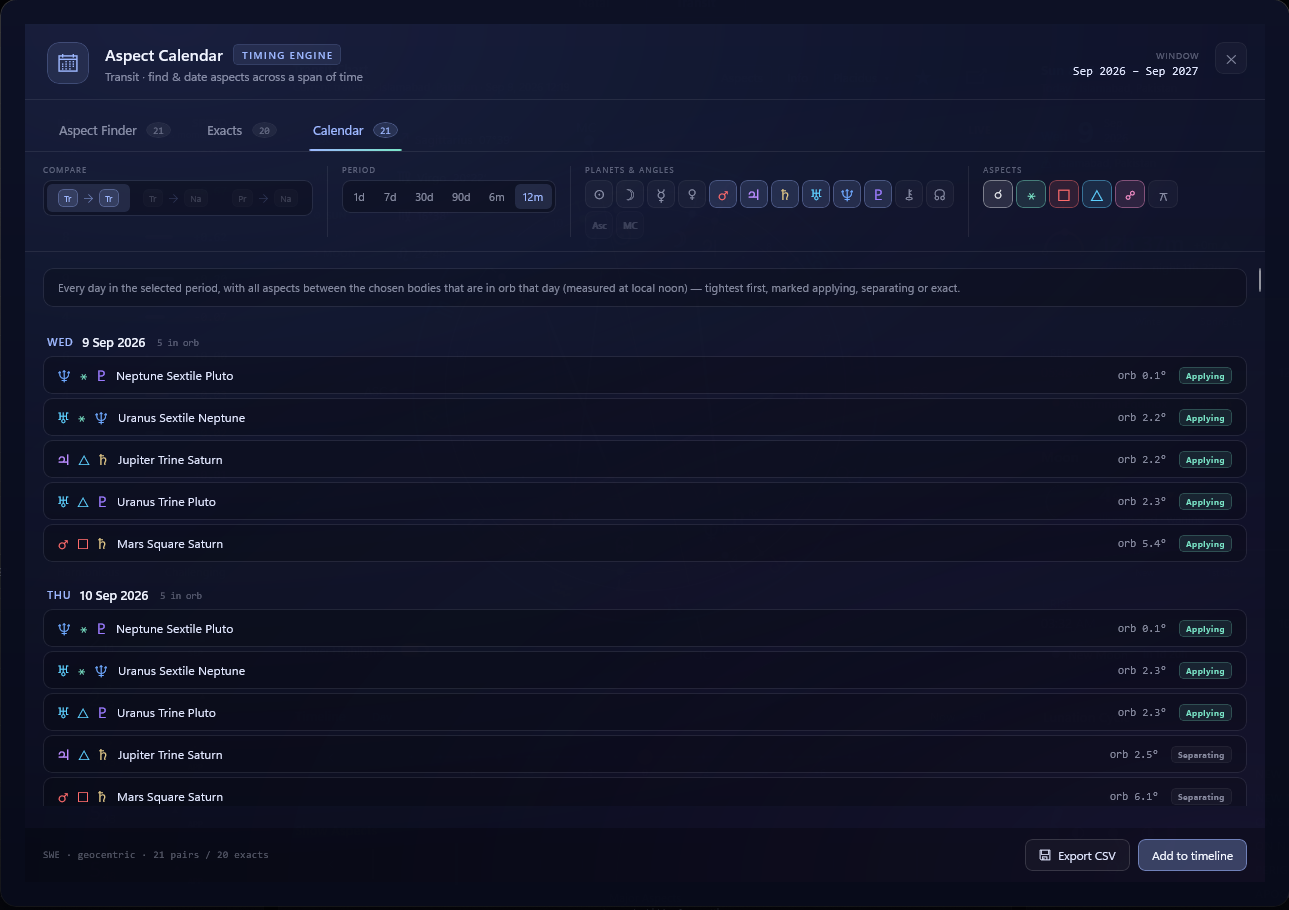Enable the North Node filter icon
Viewport: 1289px width, 910px height.
tap(940, 196)
